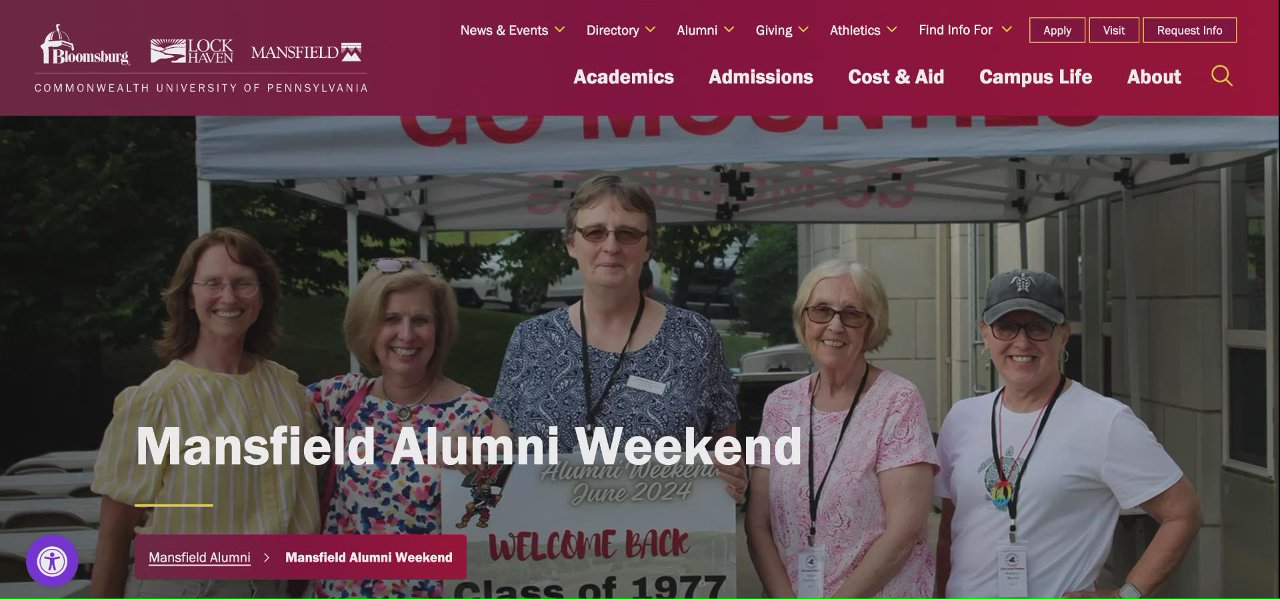
Task: Open the Giving dropdown
Action: (x=782, y=30)
